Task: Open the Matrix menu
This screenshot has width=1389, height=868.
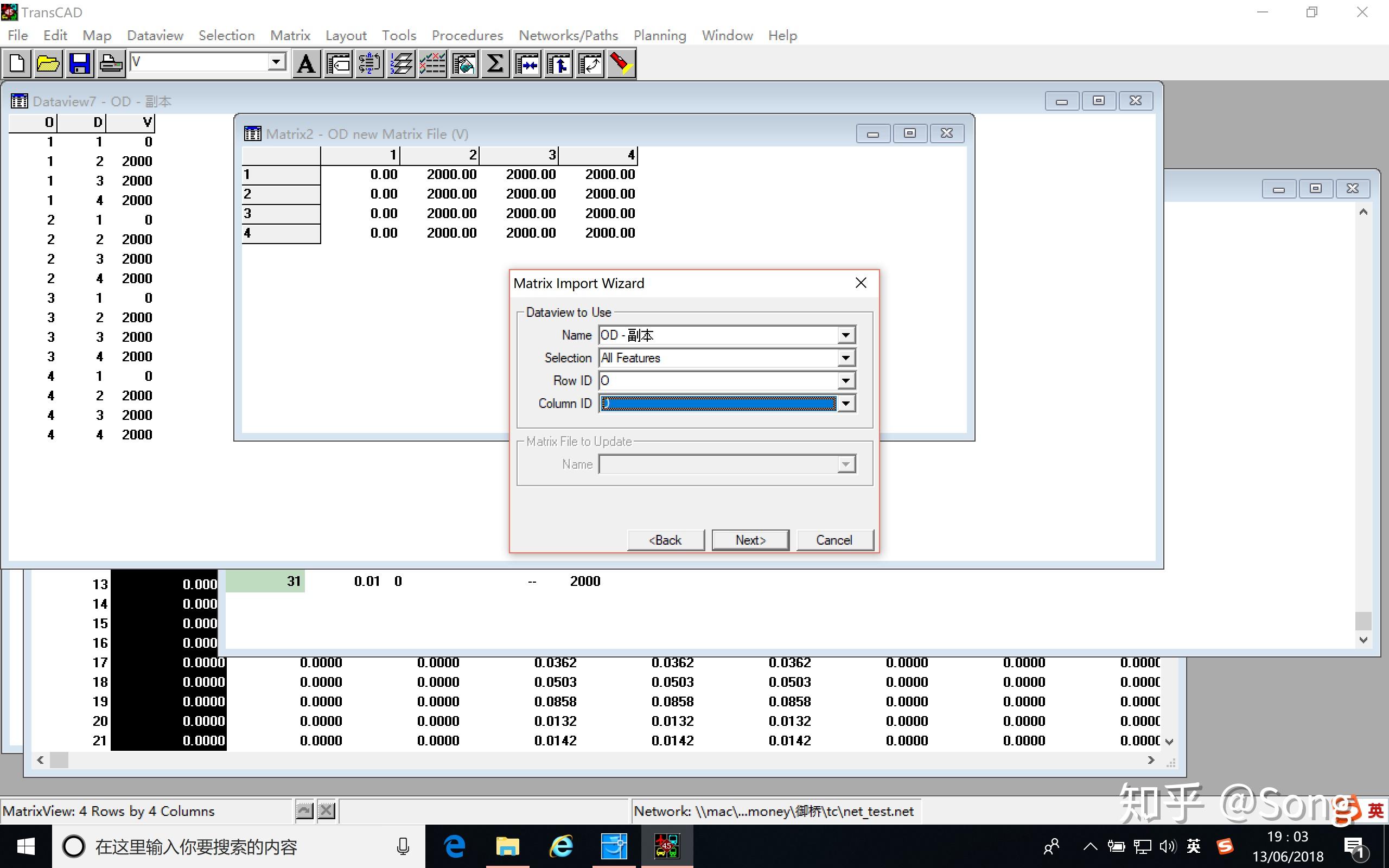Action: [290, 36]
